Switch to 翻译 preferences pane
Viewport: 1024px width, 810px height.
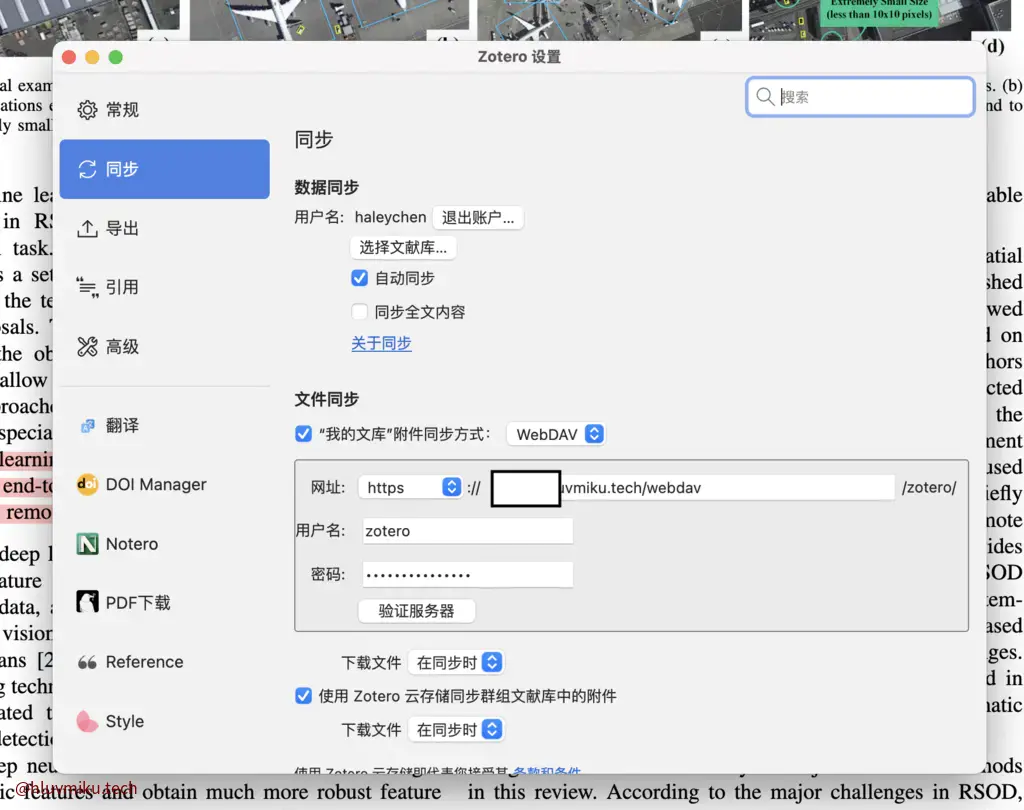[165, 426]
